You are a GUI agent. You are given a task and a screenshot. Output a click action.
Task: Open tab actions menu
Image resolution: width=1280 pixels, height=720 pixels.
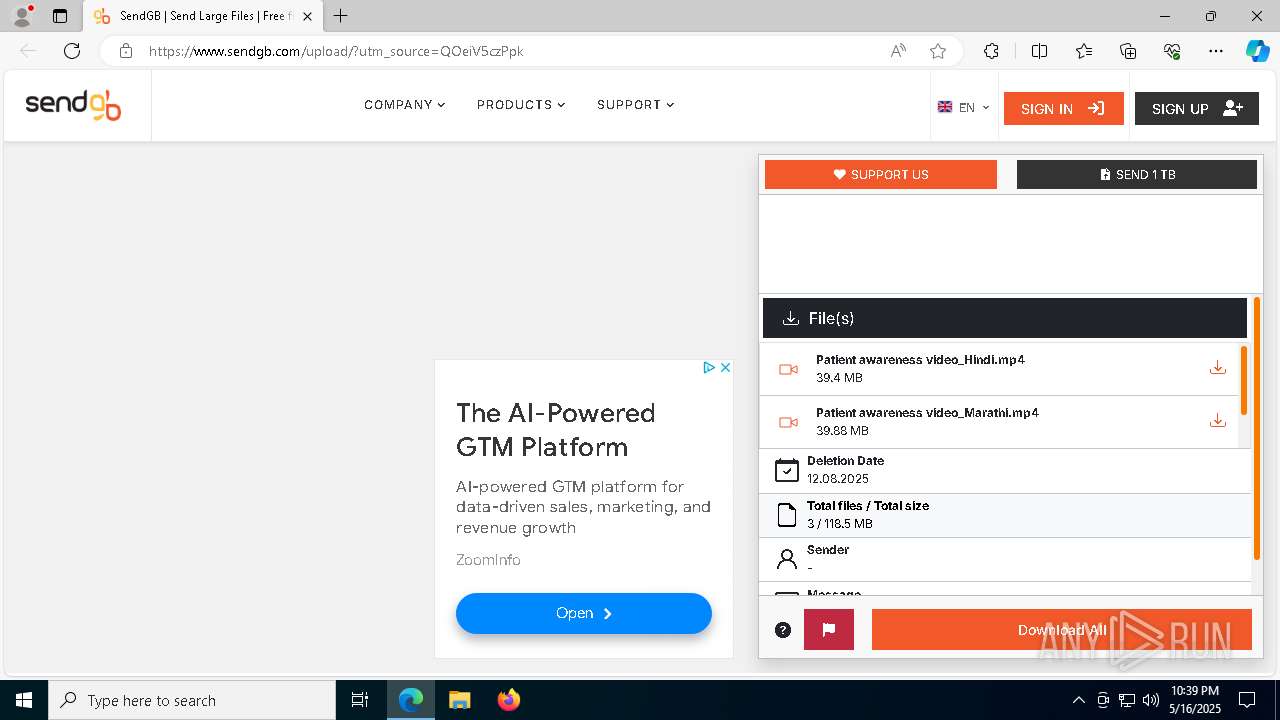click(60, 16)
